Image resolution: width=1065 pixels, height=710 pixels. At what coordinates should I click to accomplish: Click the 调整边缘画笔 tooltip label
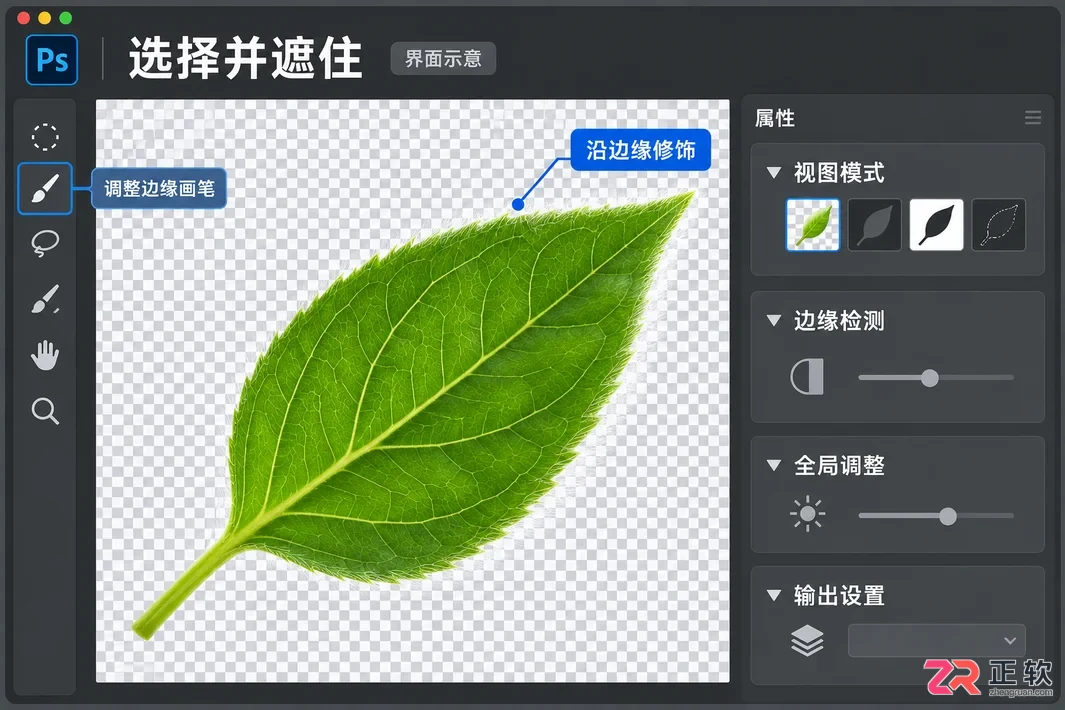159,188
